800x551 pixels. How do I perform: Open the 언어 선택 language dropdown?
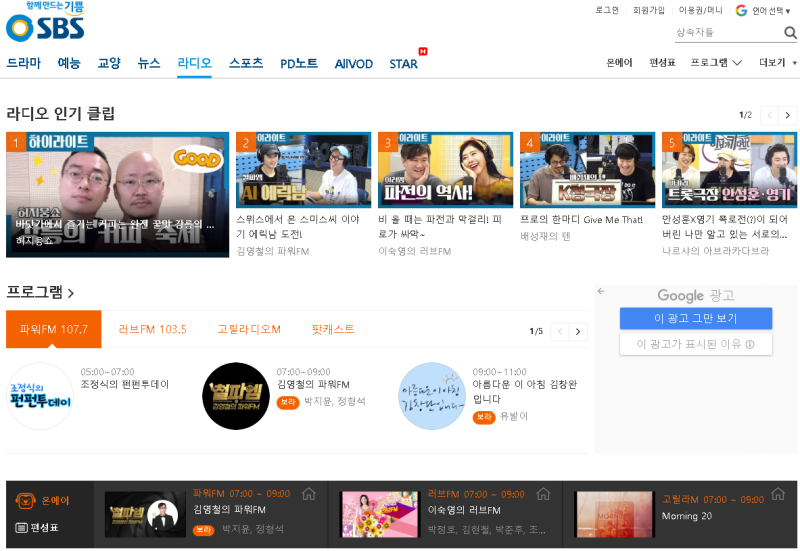pyautogui.click(x=771, y=11)
